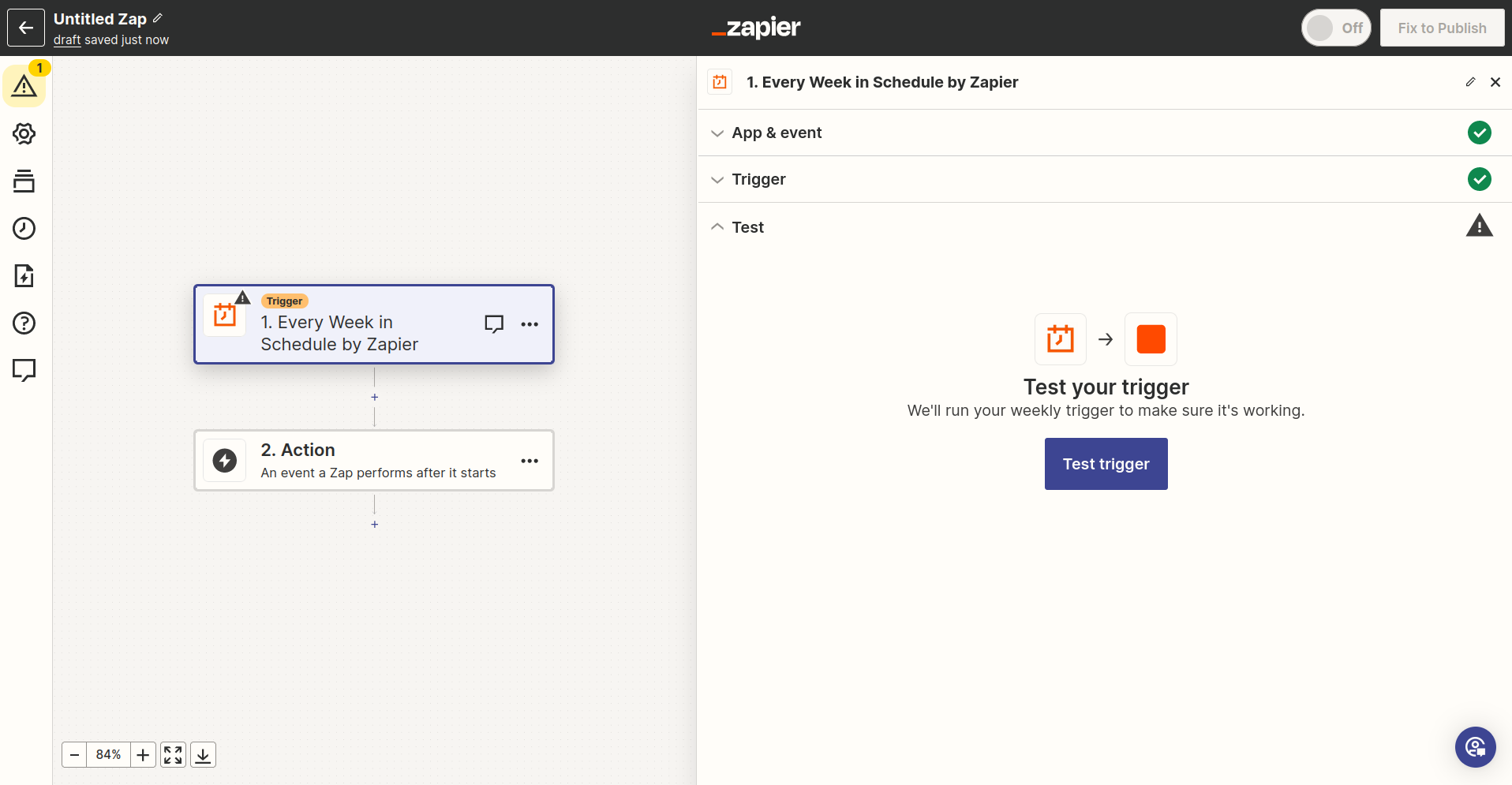Screen dimensions: 1512x785
Task: Click the Test trigger button
Action: click(x=1106, y=464)
